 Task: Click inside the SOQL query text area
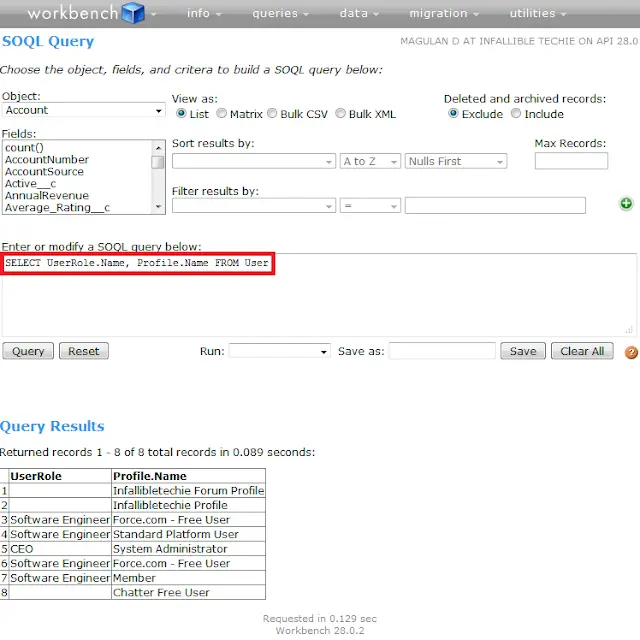pyautogui.click(x=319, y=295)
